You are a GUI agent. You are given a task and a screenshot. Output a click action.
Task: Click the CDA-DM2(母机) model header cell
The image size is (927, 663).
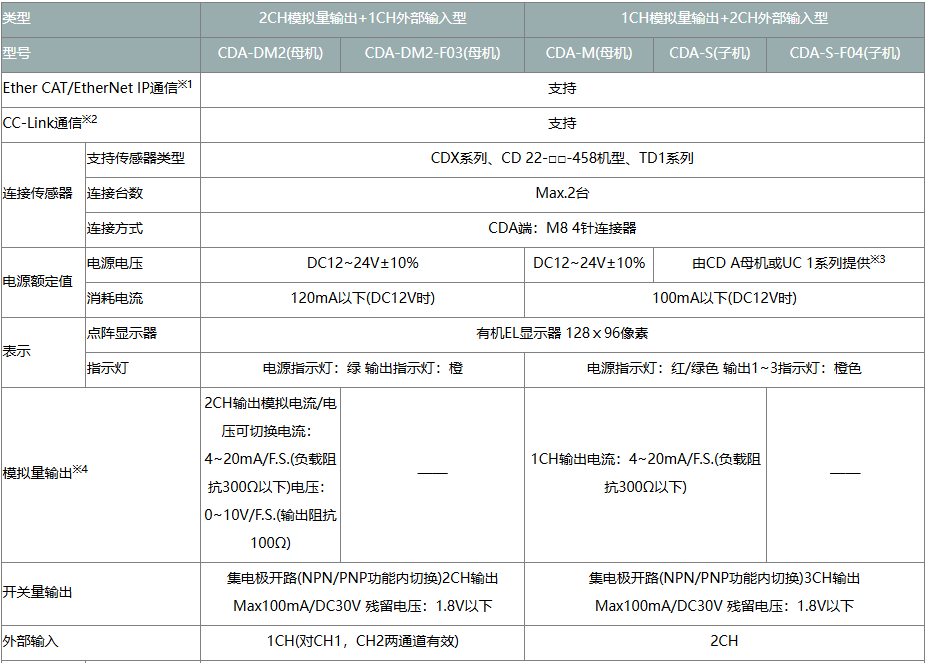pos(270,53)
